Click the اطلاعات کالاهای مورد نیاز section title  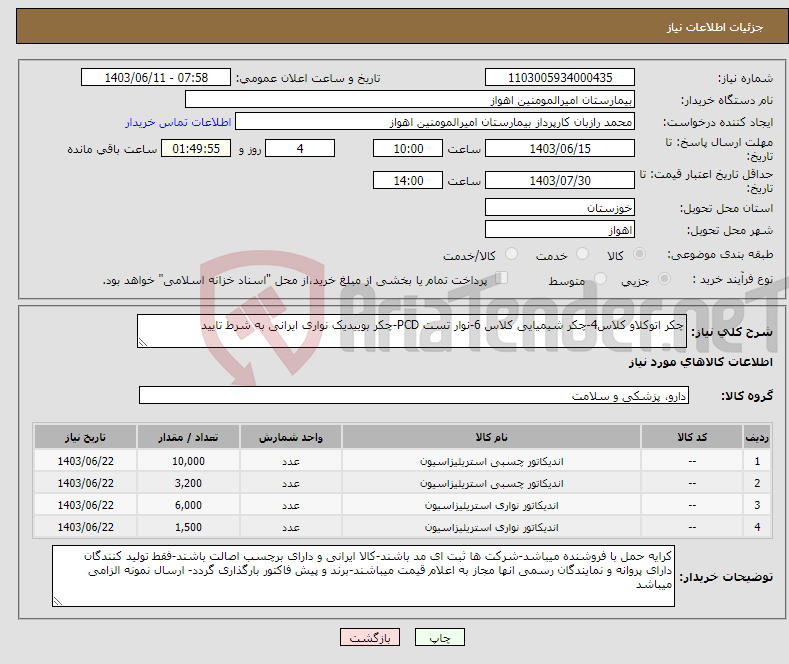point(700,362)
